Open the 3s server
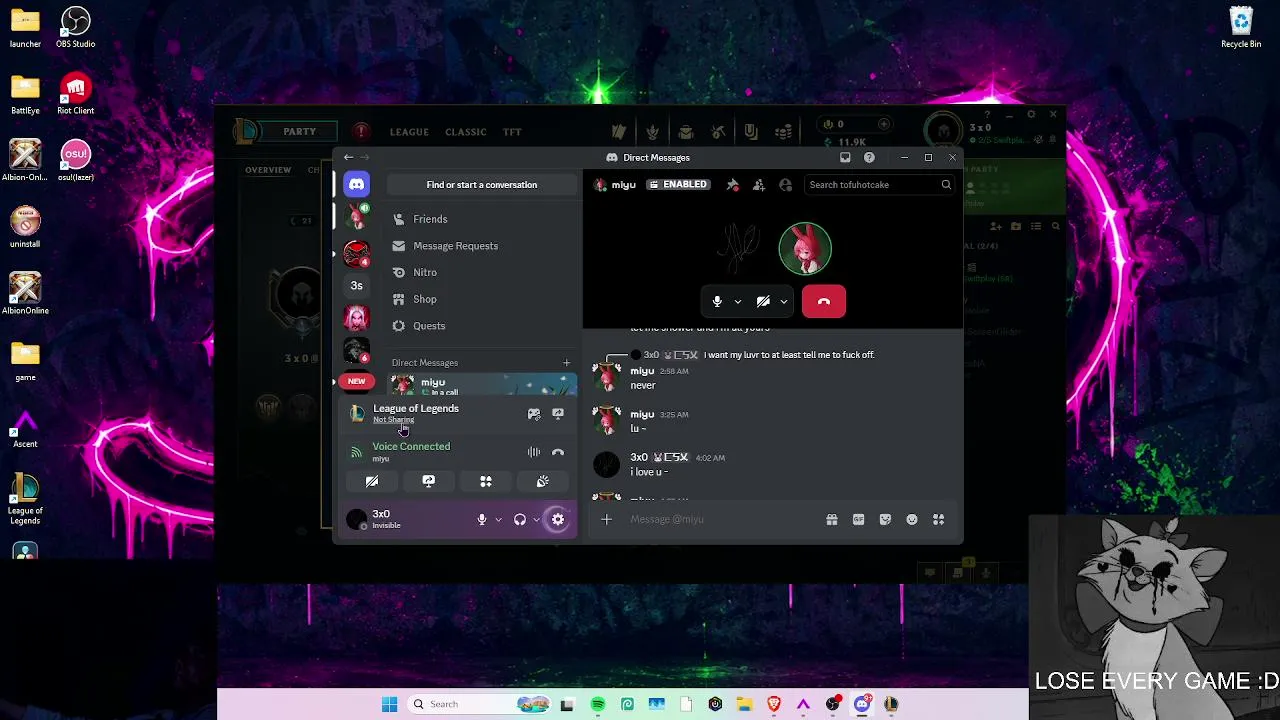Screen dimensions: 1280x720 click(357, 286)
